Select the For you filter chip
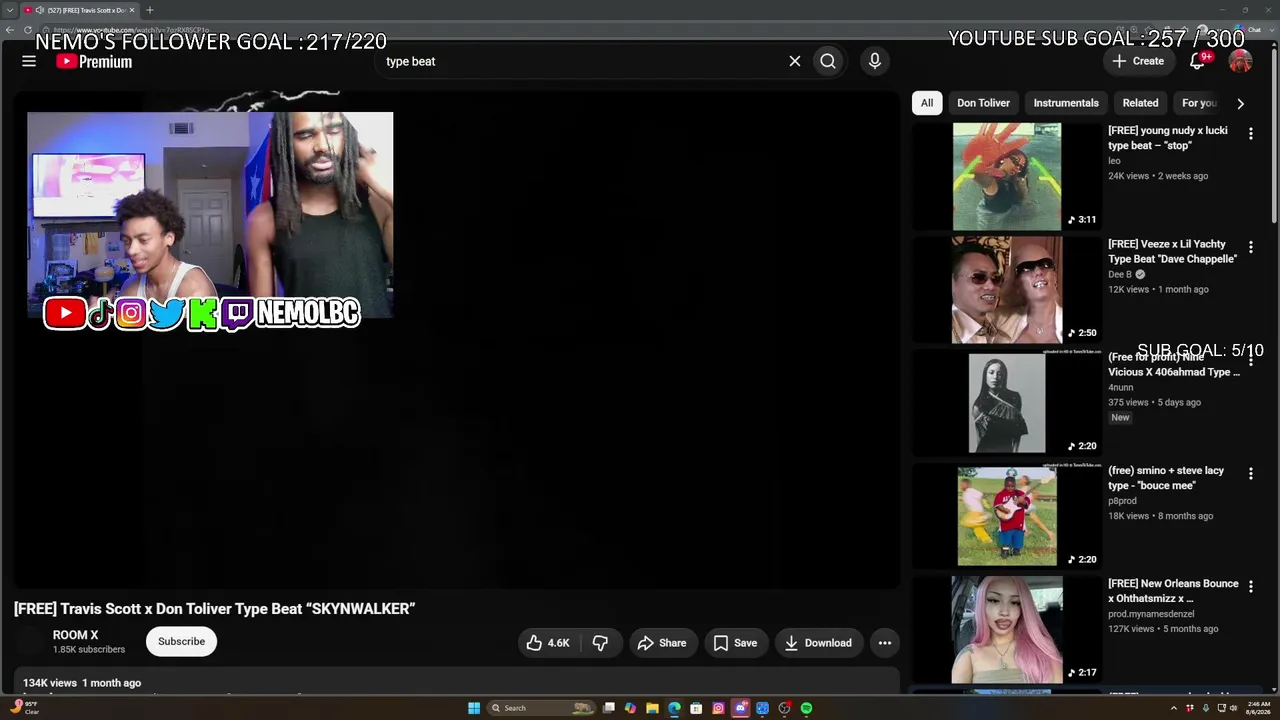 (x=1199, y=103)
